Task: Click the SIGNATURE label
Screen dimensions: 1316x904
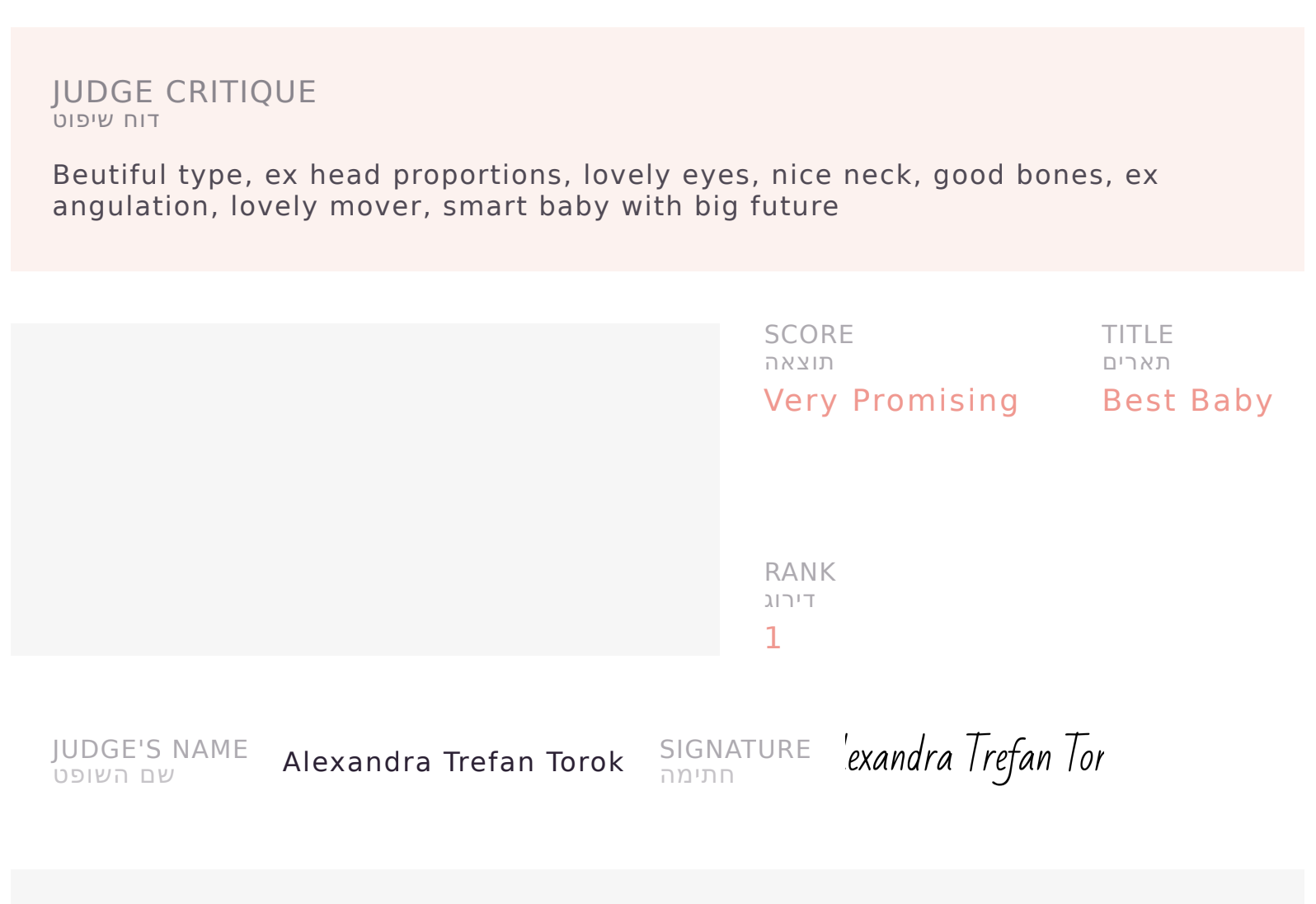Action: click(x=735, y=749)
